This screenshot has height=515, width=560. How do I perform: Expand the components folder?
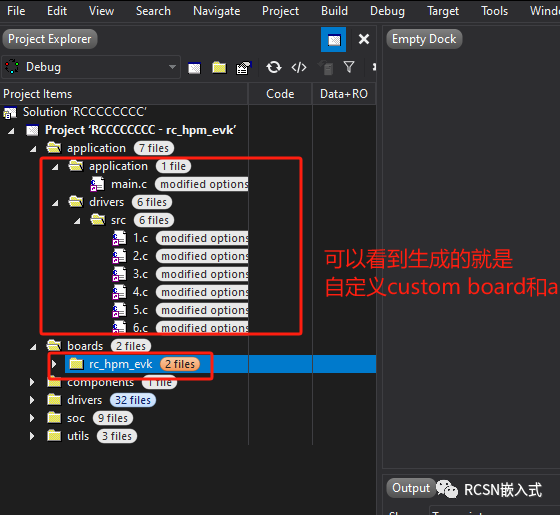32,382
